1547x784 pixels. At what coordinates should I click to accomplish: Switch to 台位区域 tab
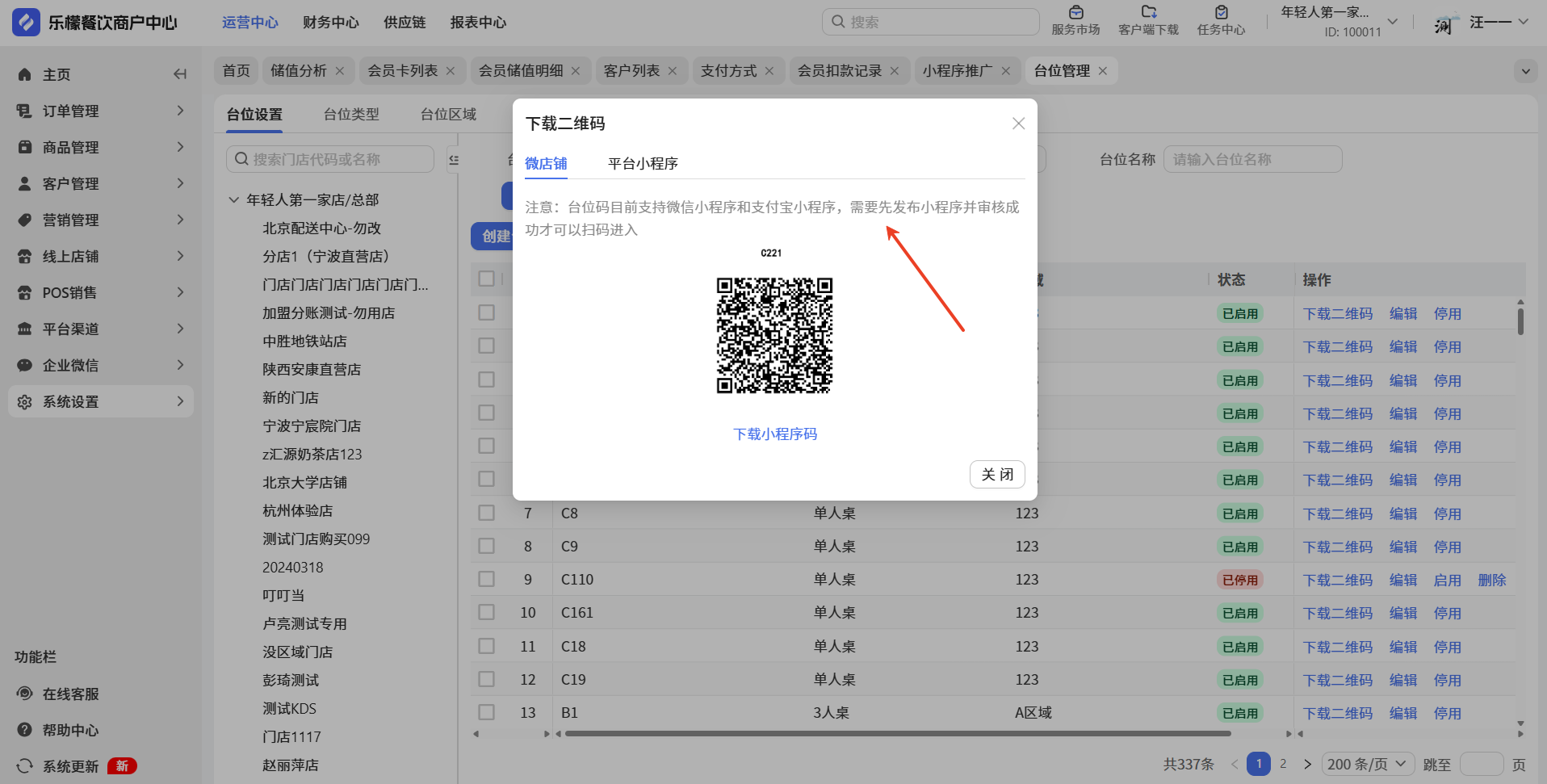point(448,115)
